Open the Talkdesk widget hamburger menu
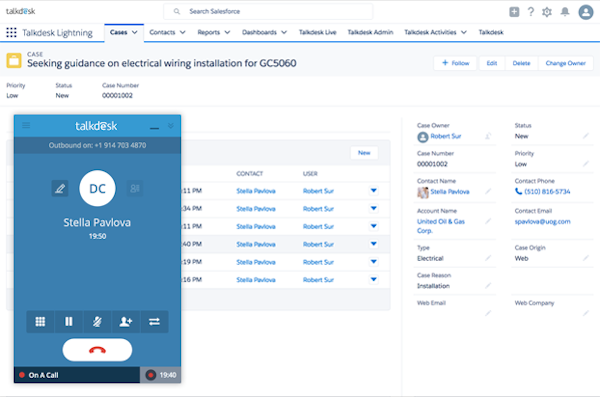The image size is (600, 397). tap(26, 125)
